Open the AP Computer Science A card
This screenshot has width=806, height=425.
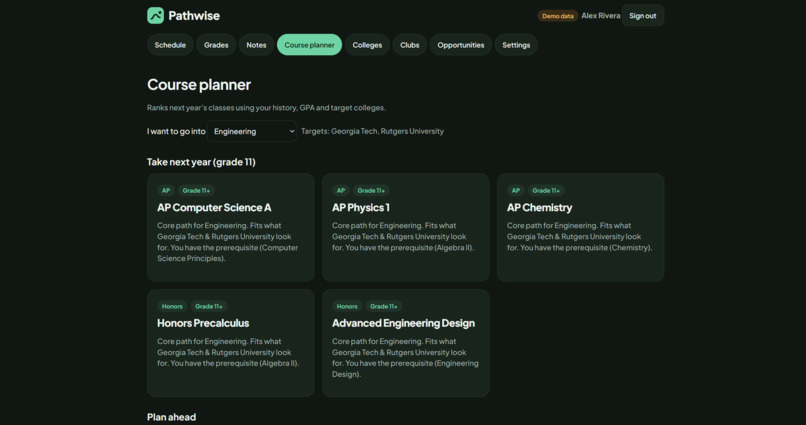click(231, 227)
